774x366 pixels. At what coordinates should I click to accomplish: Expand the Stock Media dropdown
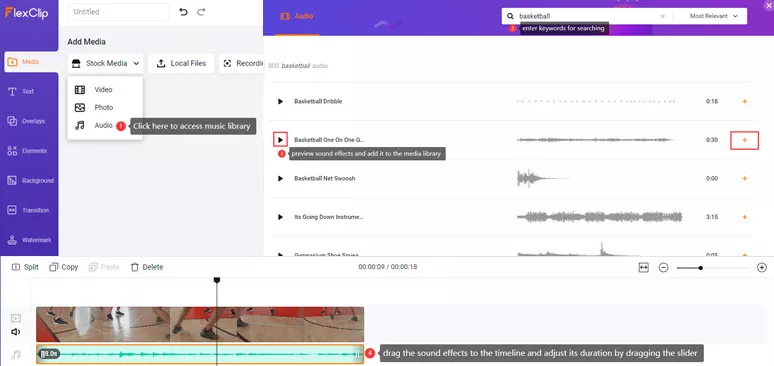click(x=106, y=63)
